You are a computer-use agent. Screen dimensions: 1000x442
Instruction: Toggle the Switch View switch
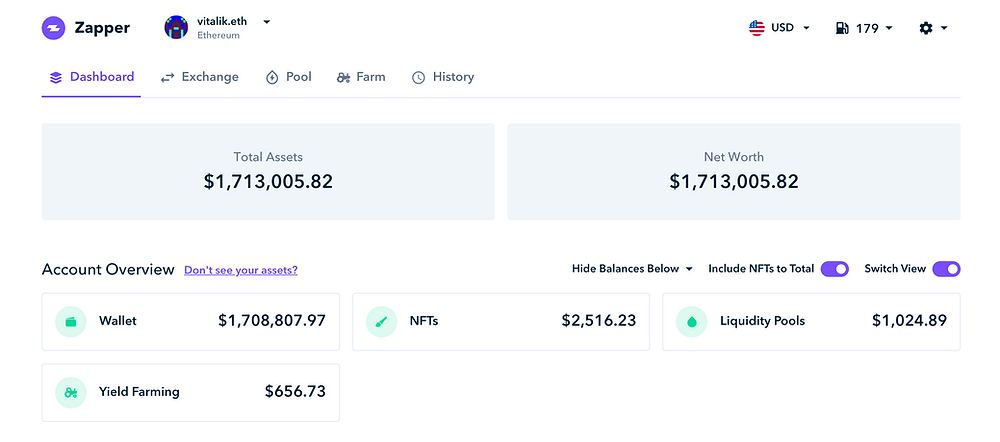[x=946, y=269]
